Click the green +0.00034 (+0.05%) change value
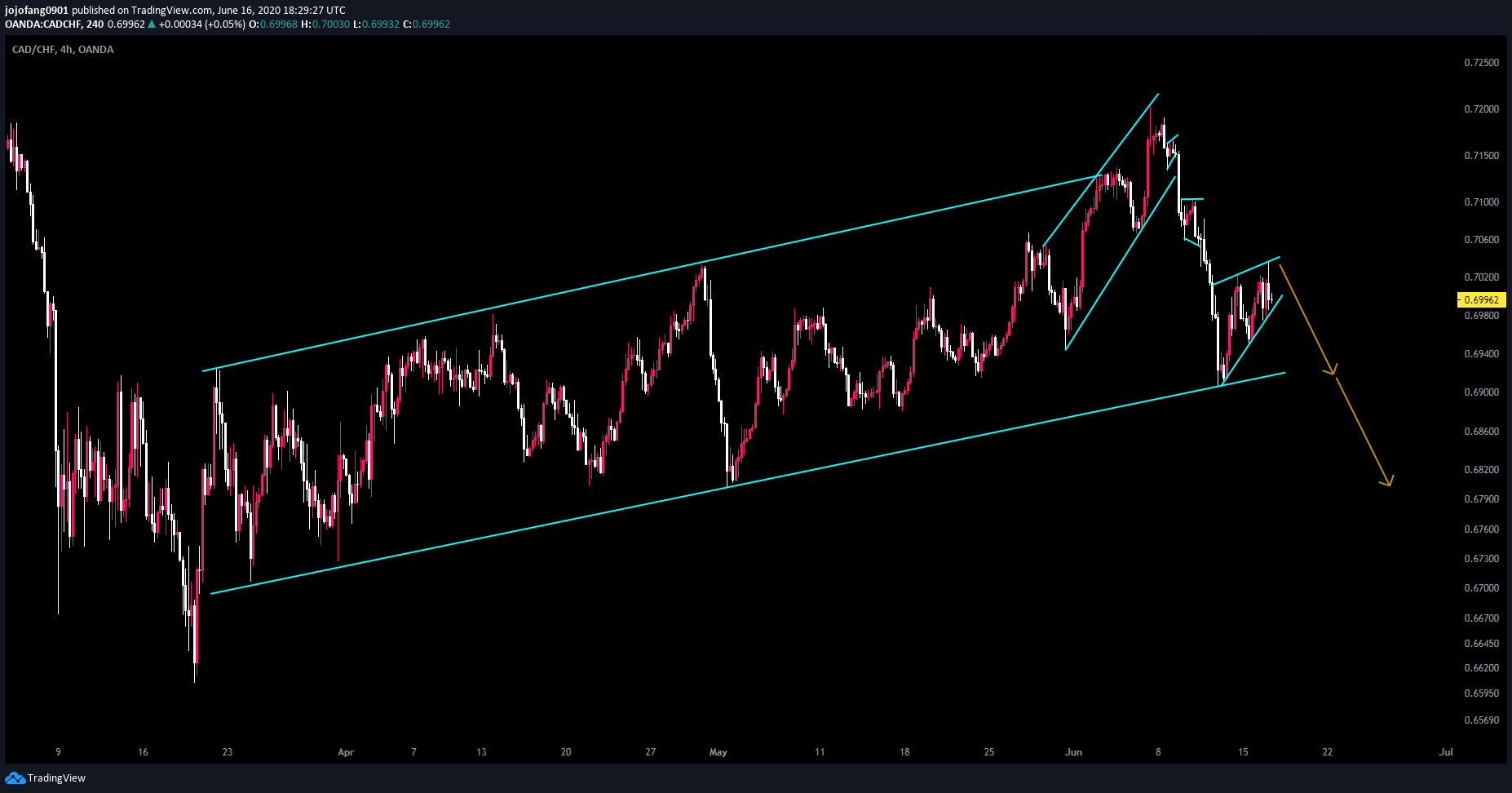 tap(202, 24)
